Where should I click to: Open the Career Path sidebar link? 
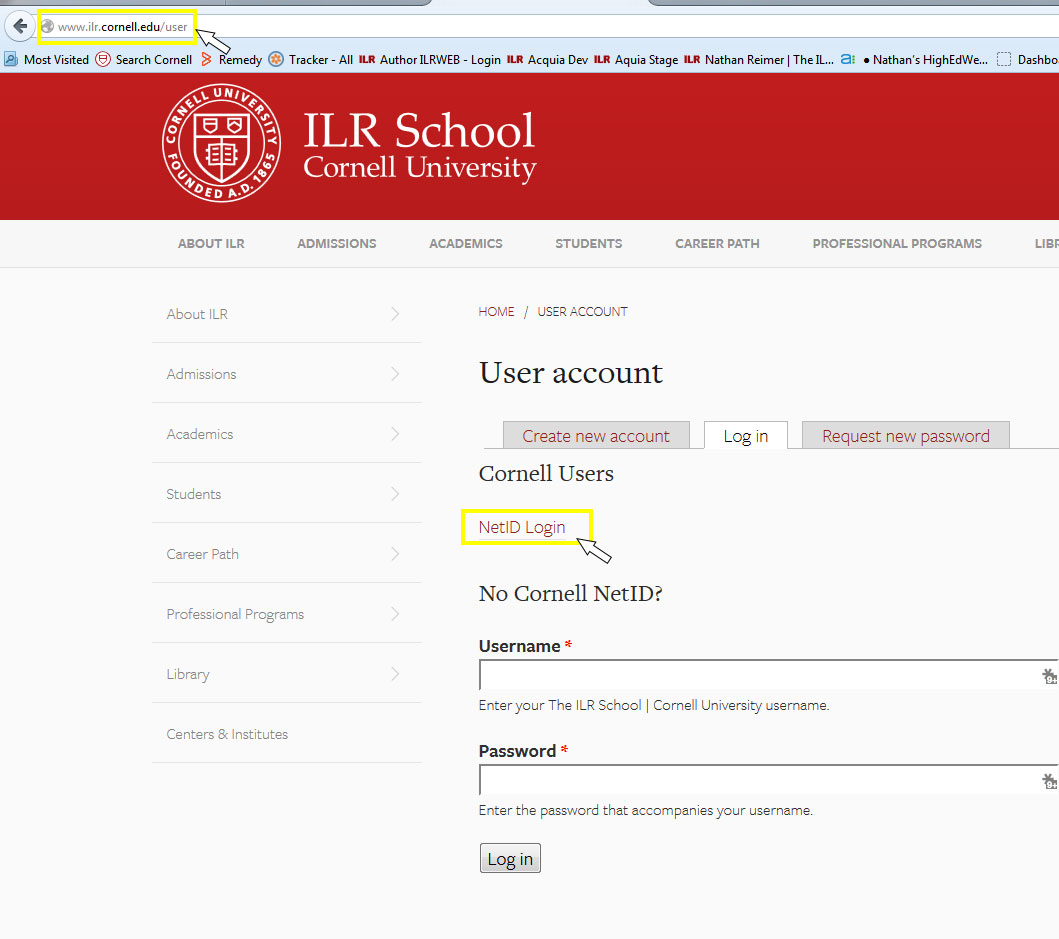pyautogui.click(x=203, y=555)
